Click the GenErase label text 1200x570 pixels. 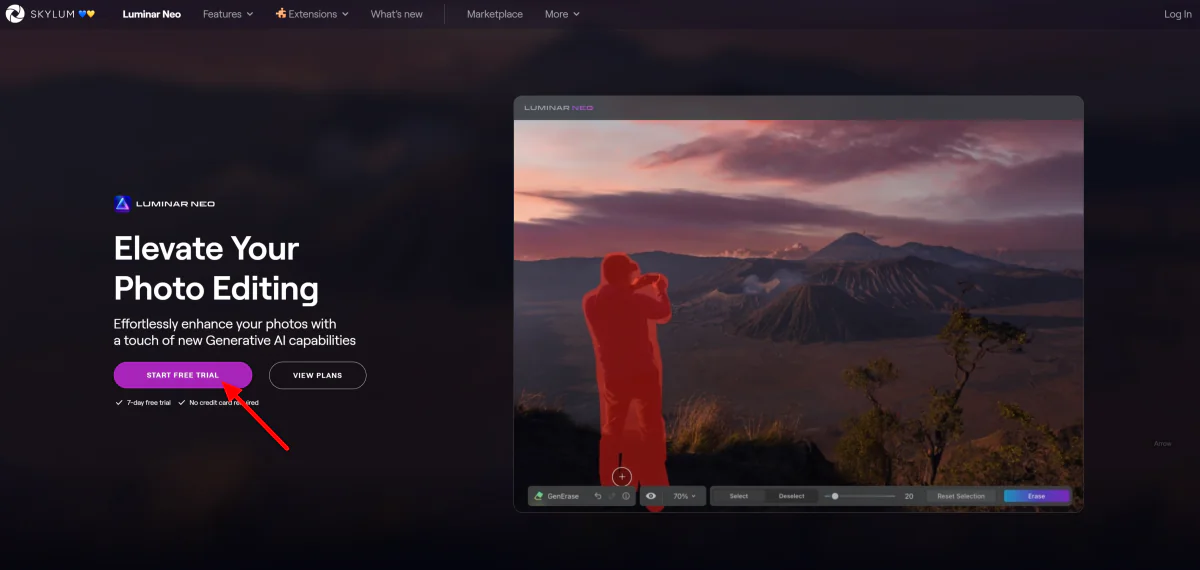(x=563, y=496)
